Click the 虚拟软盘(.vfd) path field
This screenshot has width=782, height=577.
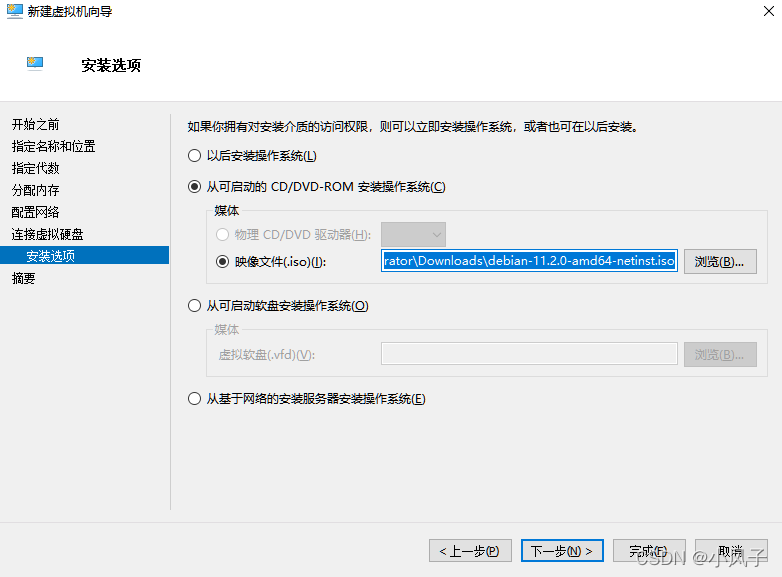pyautogui.click(x=529, y=354)
